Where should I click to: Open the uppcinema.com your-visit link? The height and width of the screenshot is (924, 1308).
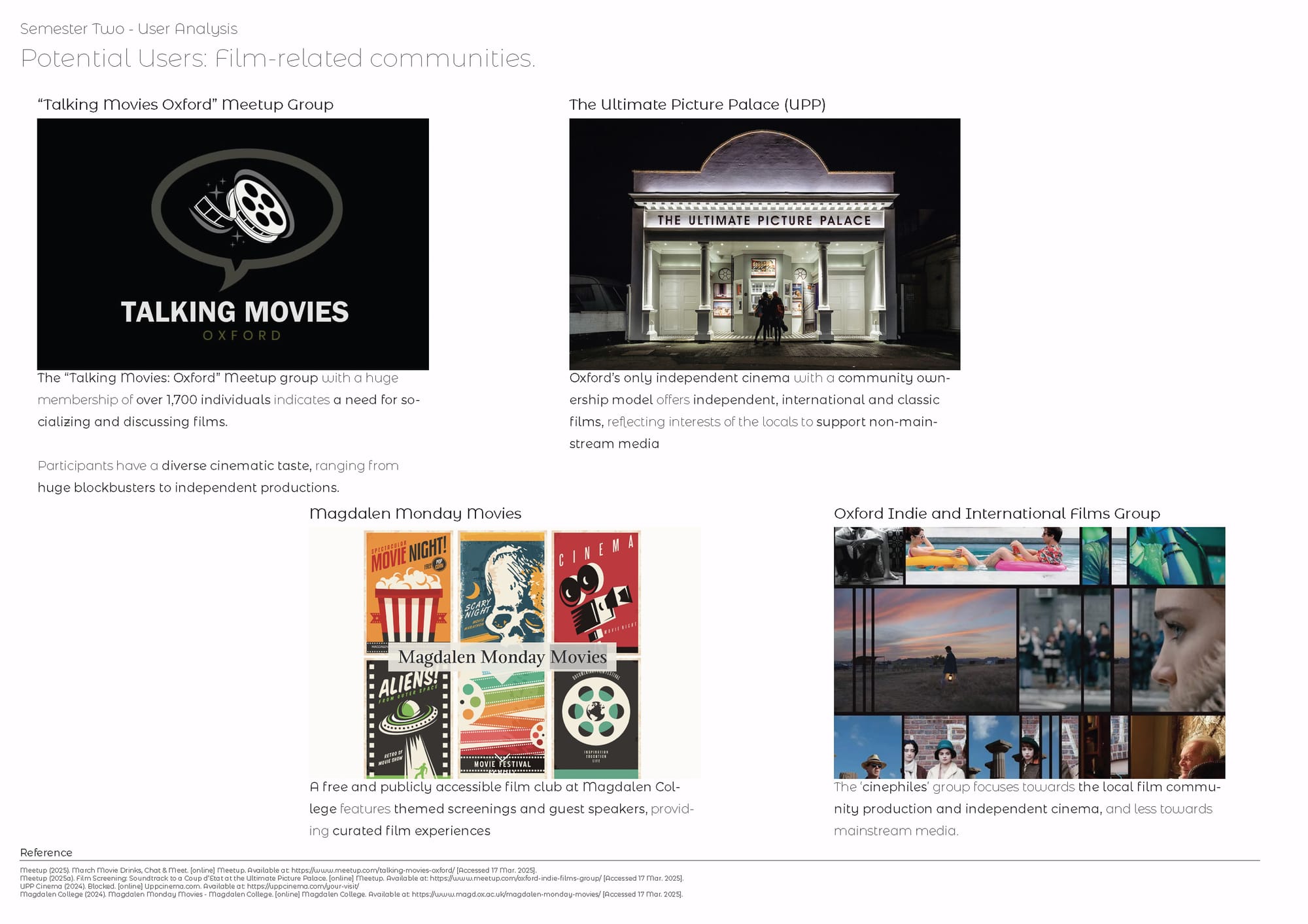303,886
